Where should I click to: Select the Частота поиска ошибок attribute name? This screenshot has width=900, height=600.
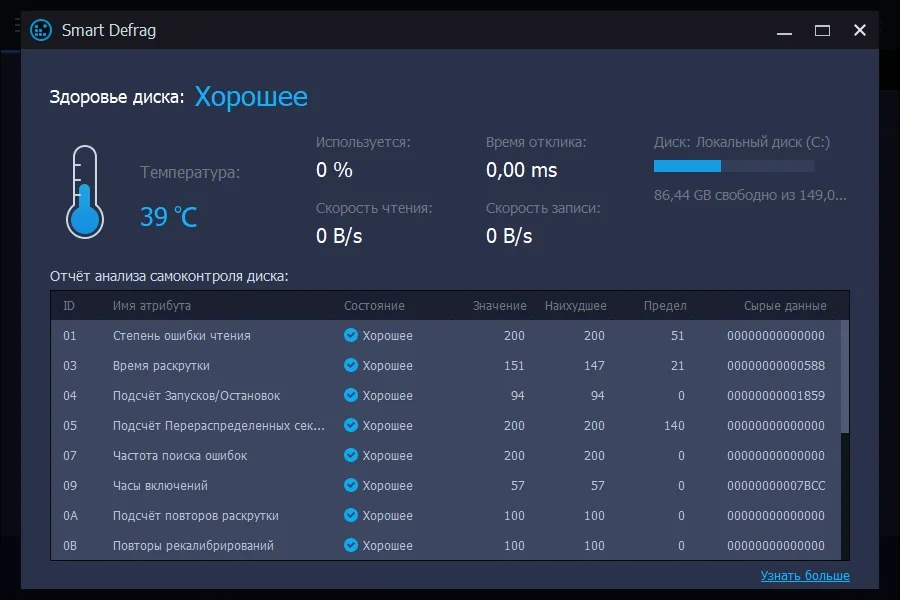[180, 455]
